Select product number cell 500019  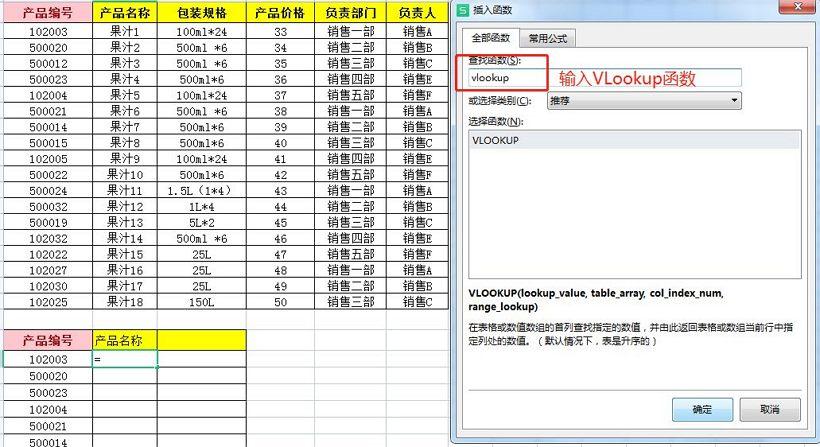(48, 222)
